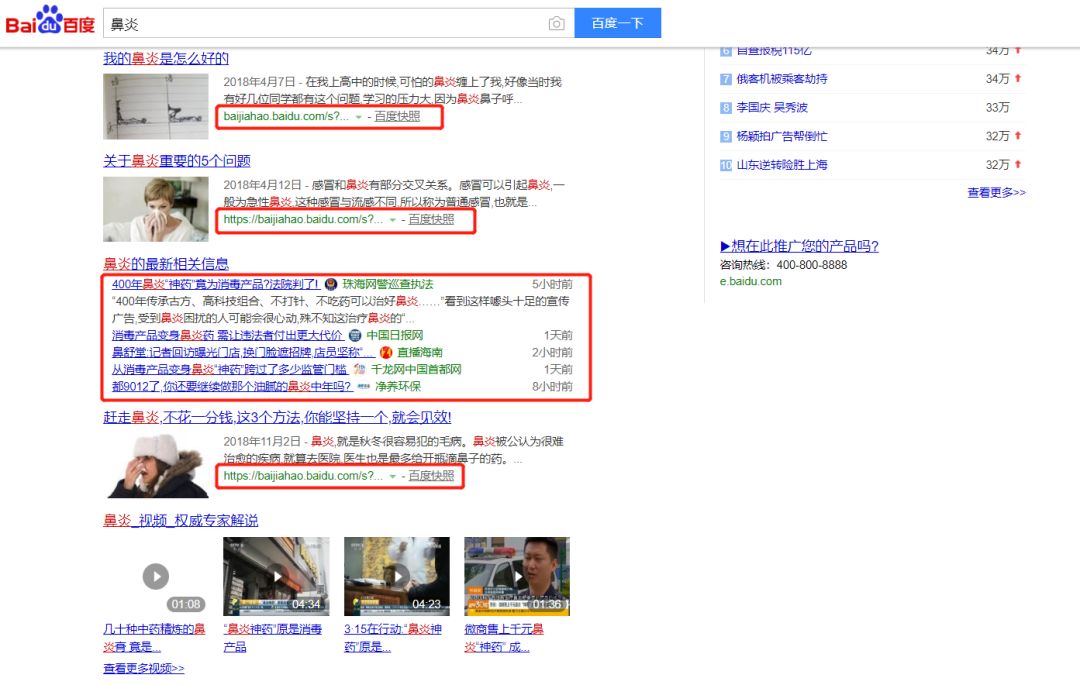Screen dimensions: 1080x685
Task: Play the 04:34 video thumbnail
Action: (x=276, y=576)
